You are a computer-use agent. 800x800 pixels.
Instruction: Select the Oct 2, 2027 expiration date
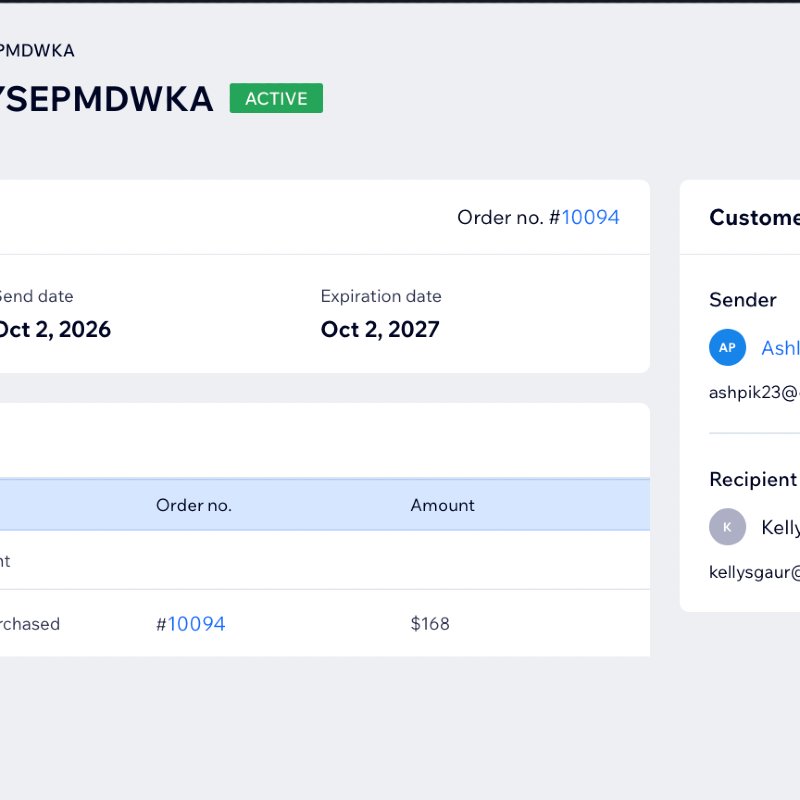tap(380, 330)
